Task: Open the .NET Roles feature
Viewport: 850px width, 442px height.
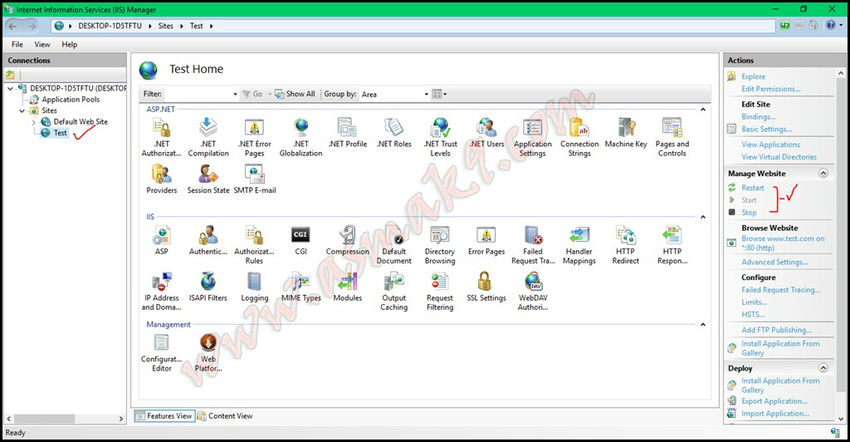Action: (394, 133)
